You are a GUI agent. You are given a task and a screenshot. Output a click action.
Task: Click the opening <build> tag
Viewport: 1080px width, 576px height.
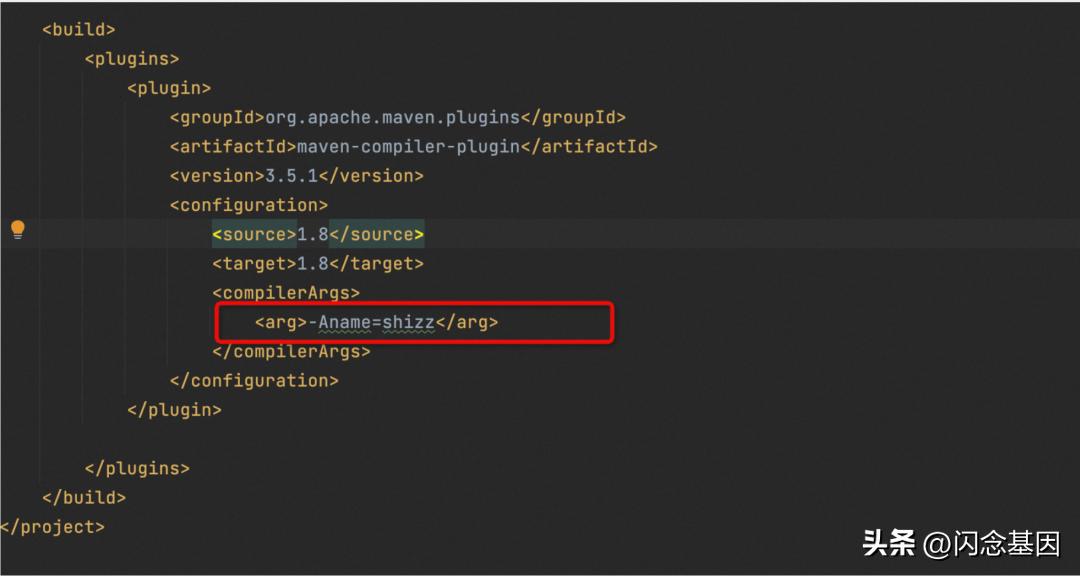tap(79, 30)
